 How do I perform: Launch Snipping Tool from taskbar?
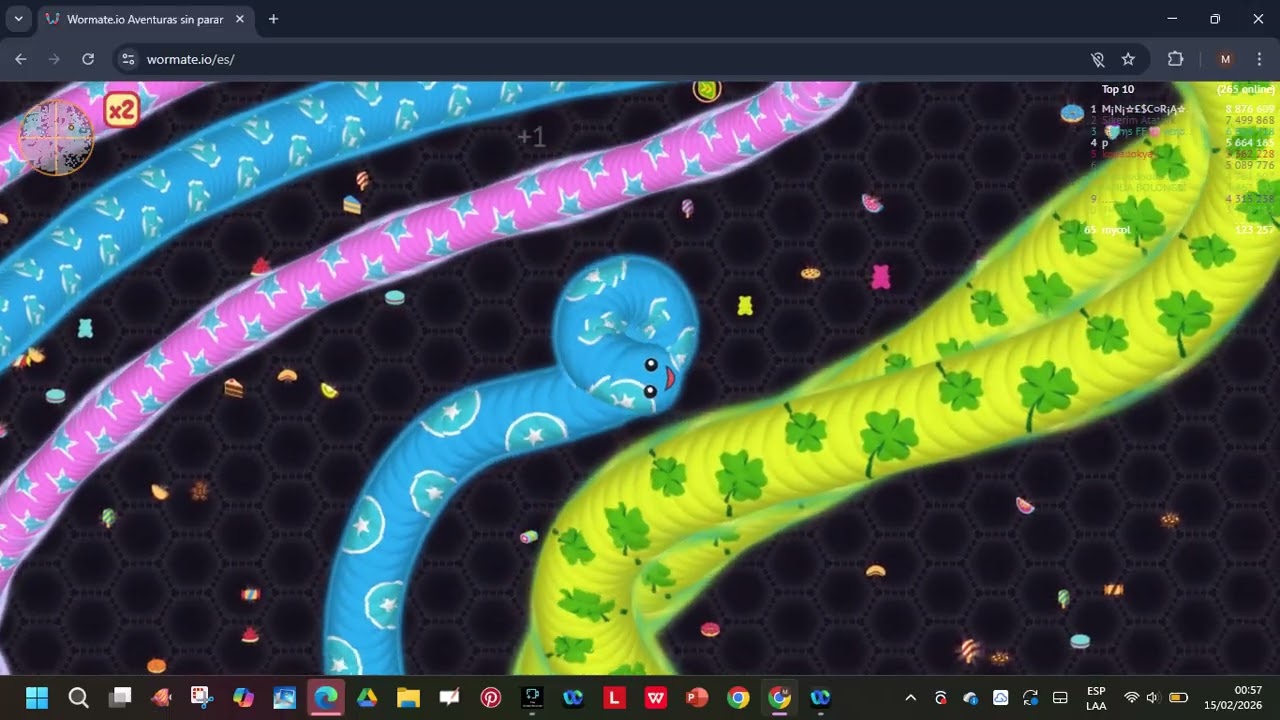pyautogui.click(x=202, y=697)
